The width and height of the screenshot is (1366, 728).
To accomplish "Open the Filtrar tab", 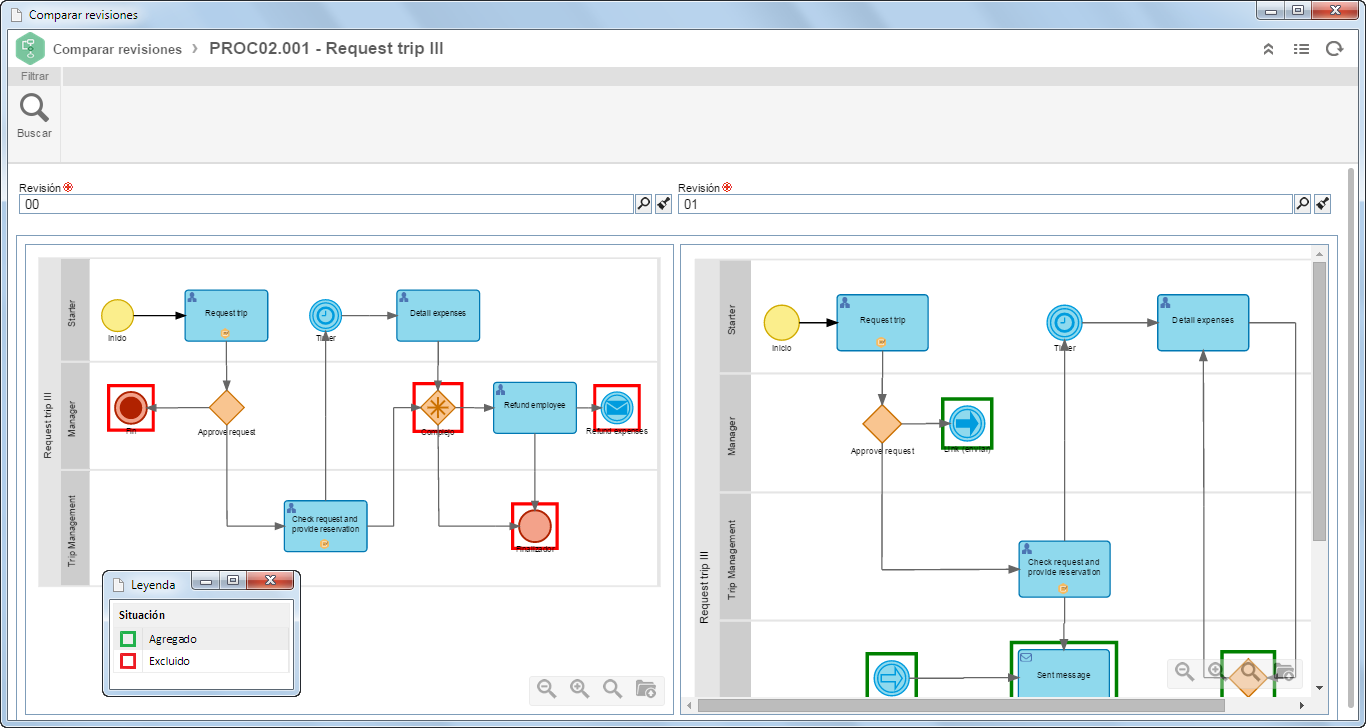I will [x=35, y=76].
